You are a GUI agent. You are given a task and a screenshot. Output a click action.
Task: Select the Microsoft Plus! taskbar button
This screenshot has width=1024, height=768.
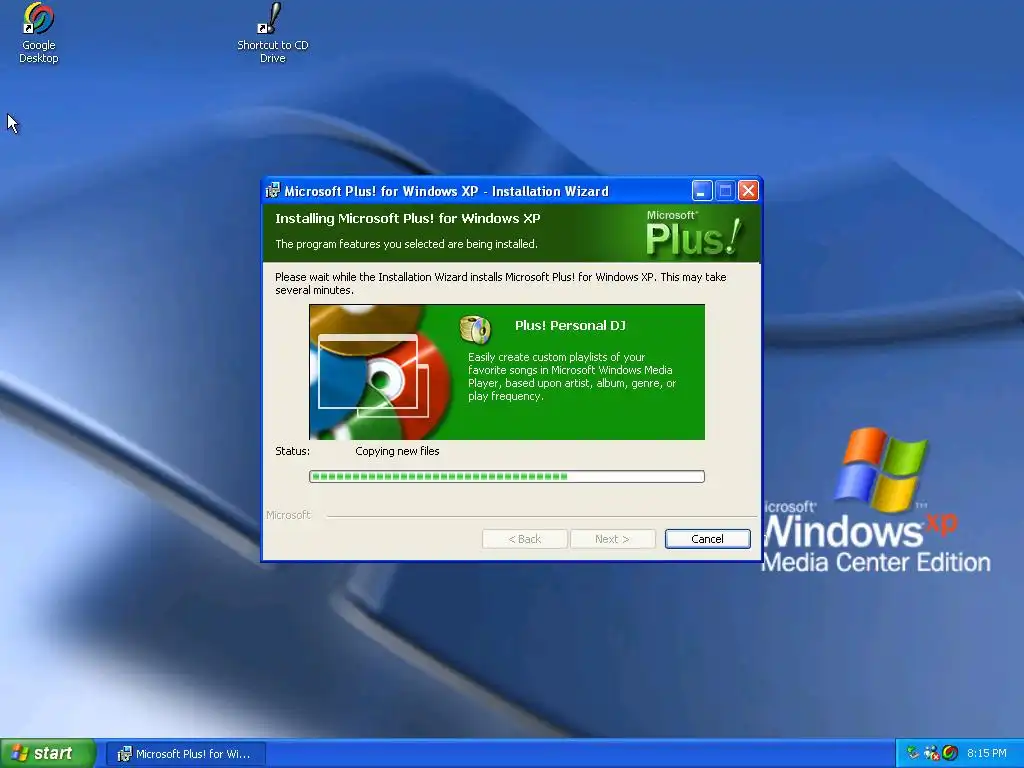[x=186, y=754]
